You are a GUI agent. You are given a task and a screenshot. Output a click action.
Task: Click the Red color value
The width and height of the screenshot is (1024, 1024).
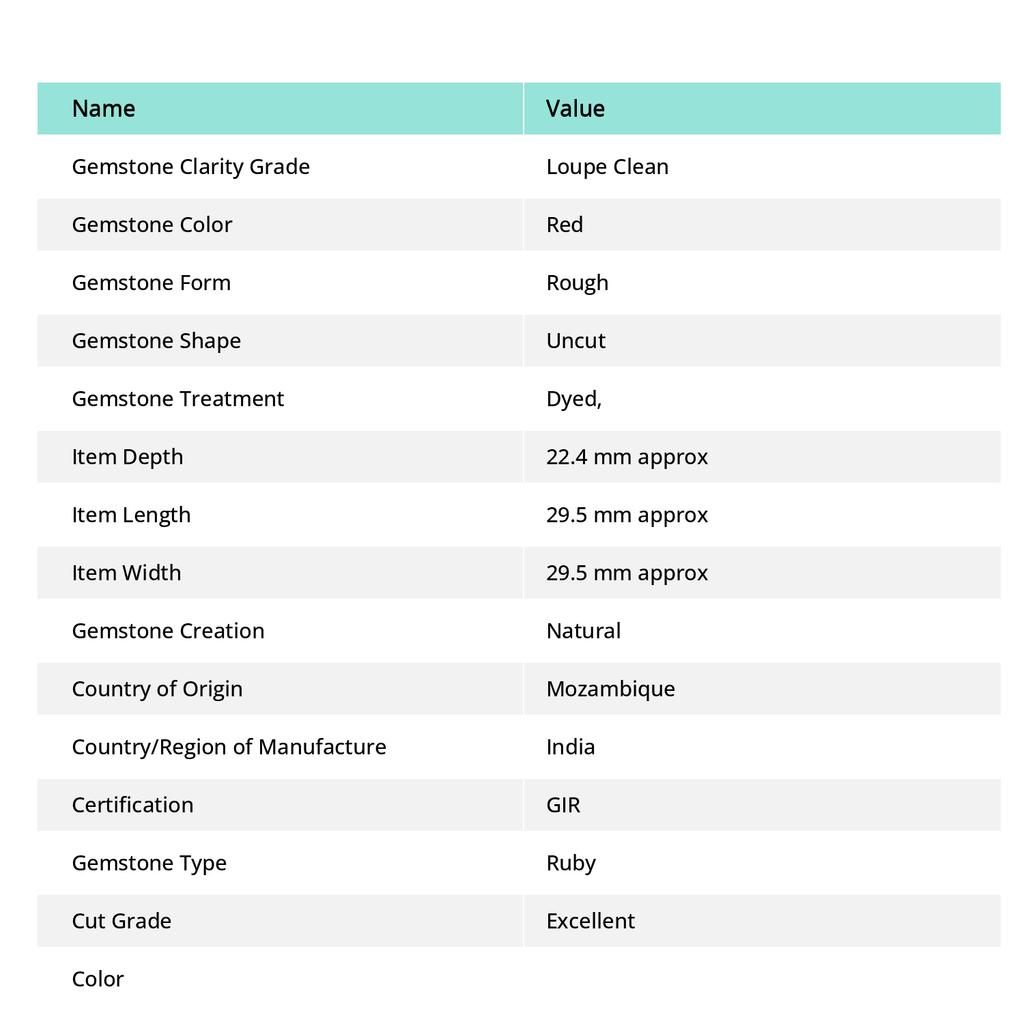coord(564,225)
